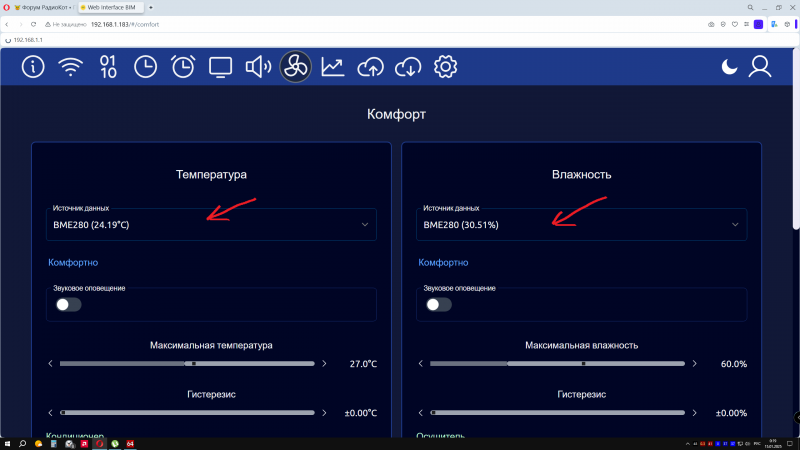Click the humidity Гистерезис slider track

(557, 413)
